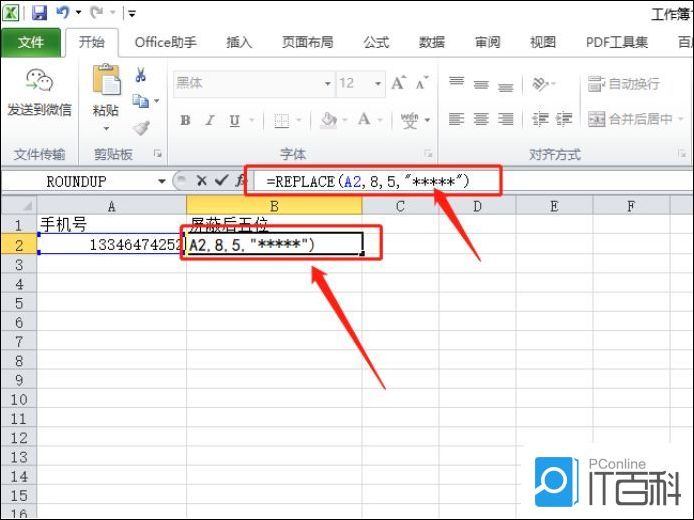Decrease font size with small A icon

click(x=422, y=83)
